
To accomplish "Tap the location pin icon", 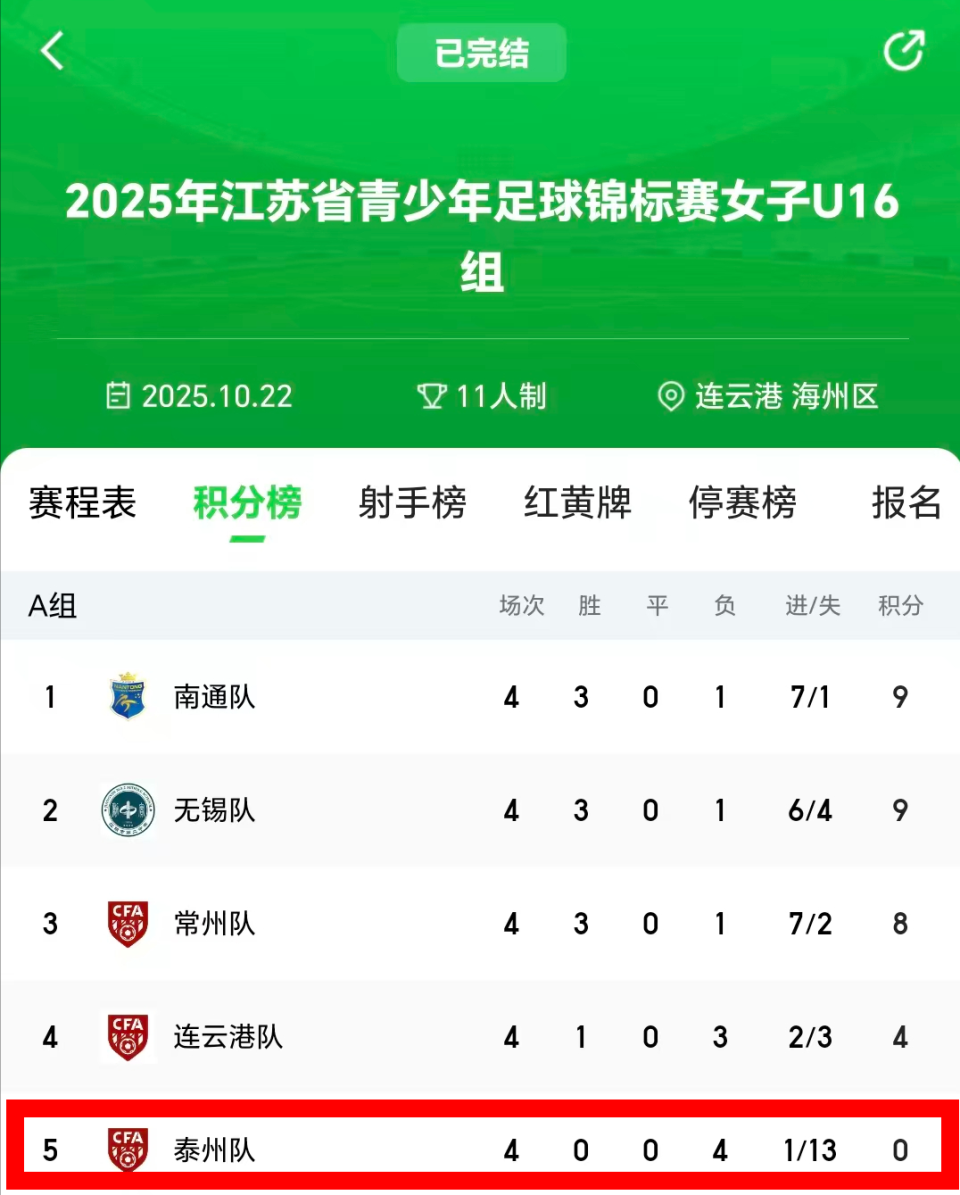I will (669, 397).
